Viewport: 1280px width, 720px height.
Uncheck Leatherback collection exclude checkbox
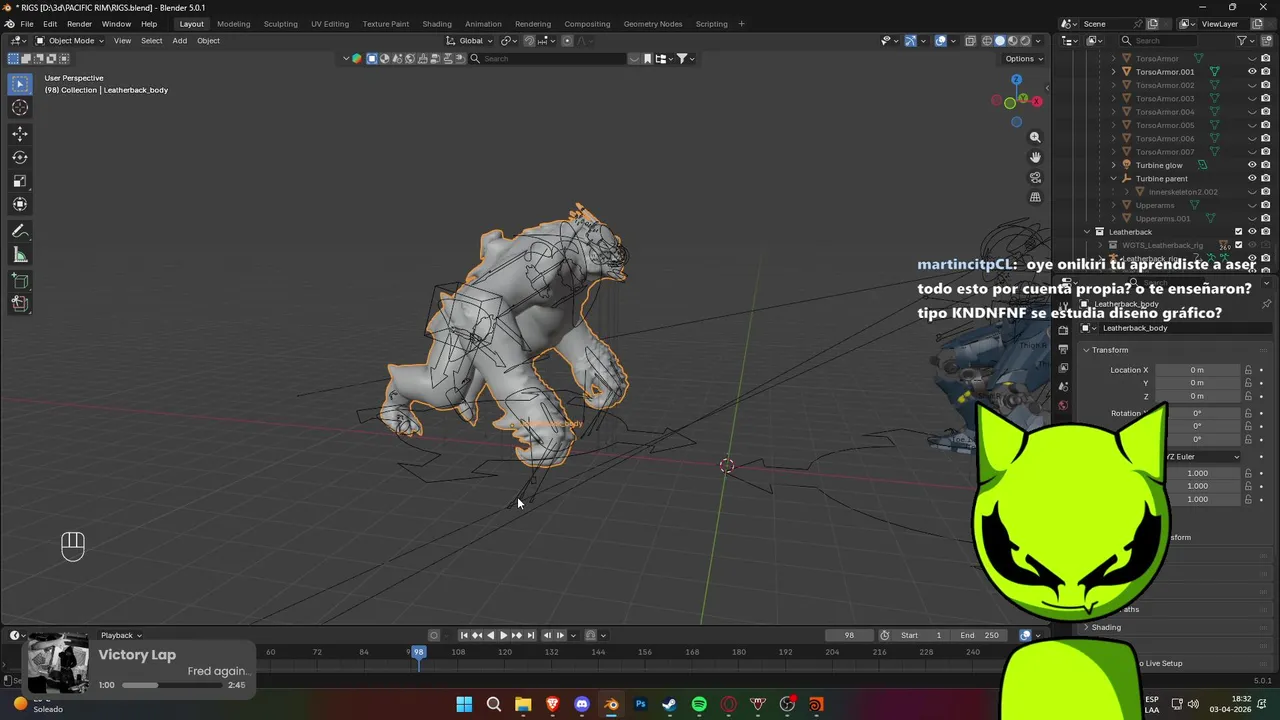coord(1238,232)
